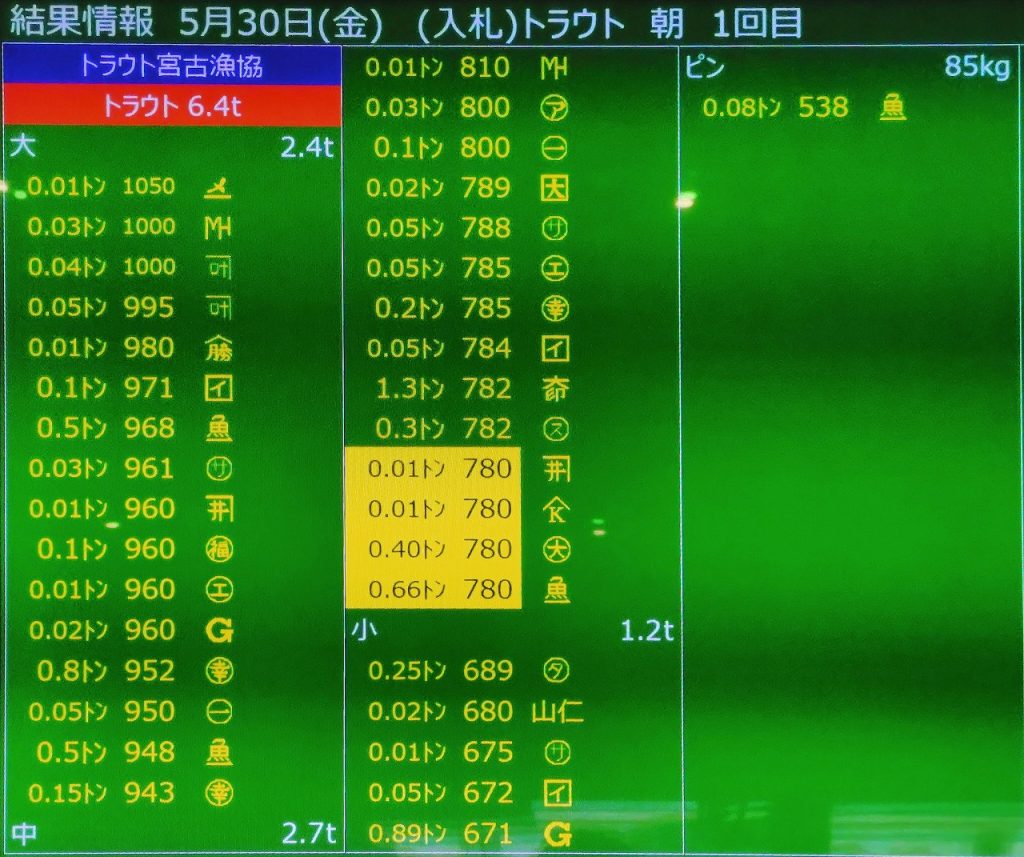Click the G mark in the 671 row
This screenshot has height=857, width=1024.
point(556,833)
